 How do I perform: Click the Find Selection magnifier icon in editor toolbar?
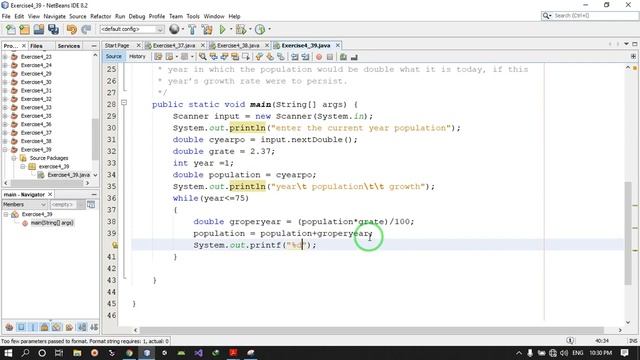203,57
